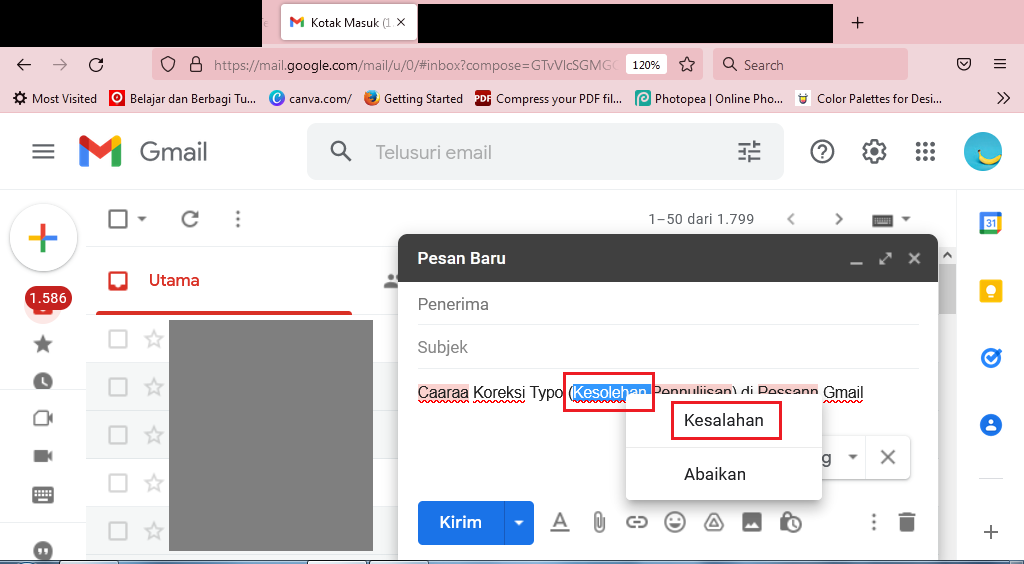Show more bookmarks chevron

[1003, 99]
